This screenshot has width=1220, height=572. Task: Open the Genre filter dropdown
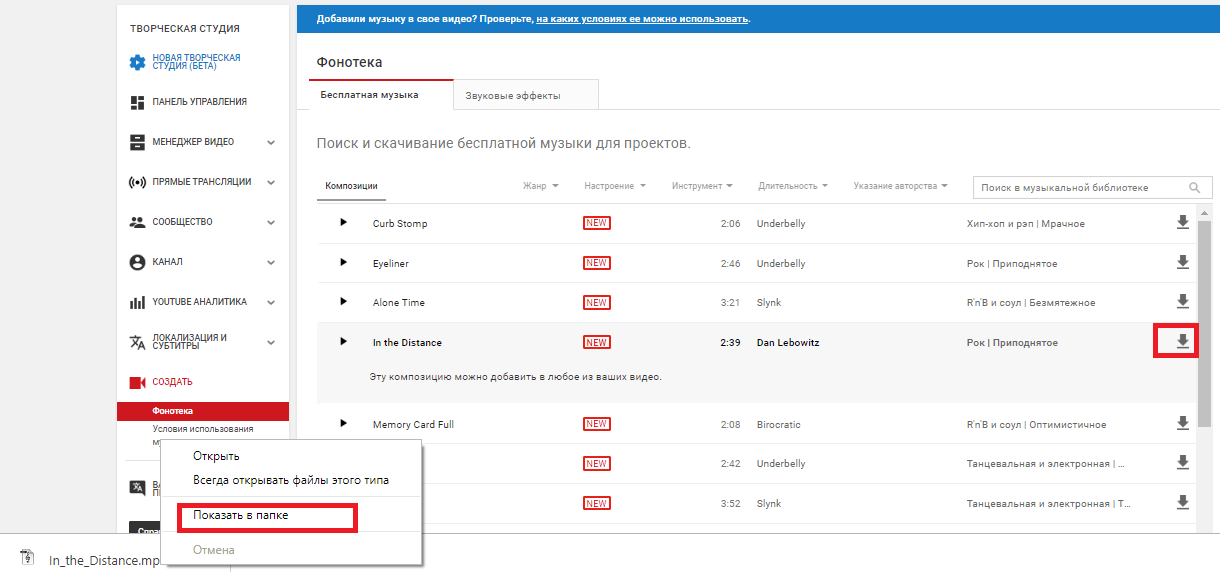point(540,186)
